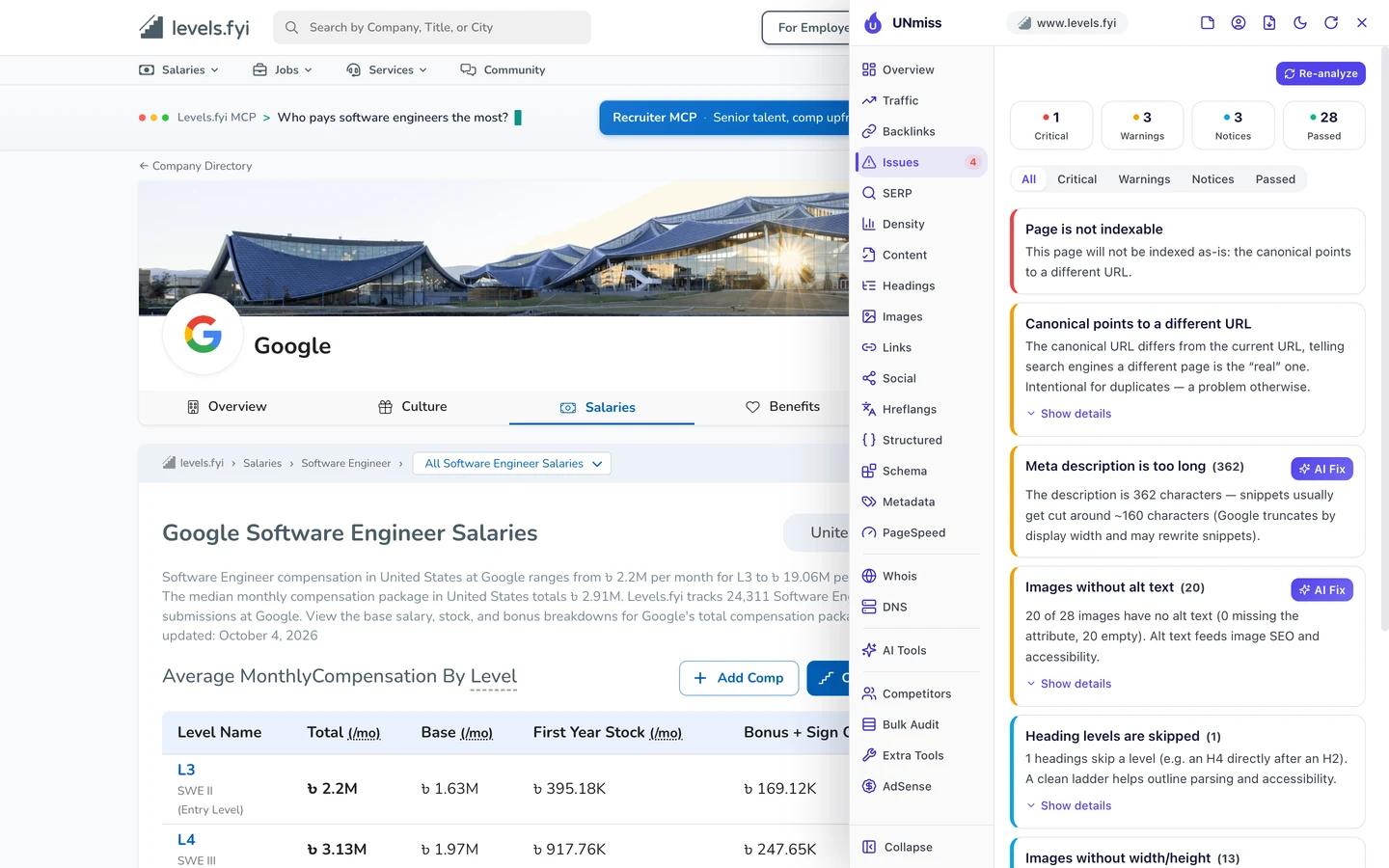Open the Whois lookup section

pyautogui.click(x=921, y=576)
